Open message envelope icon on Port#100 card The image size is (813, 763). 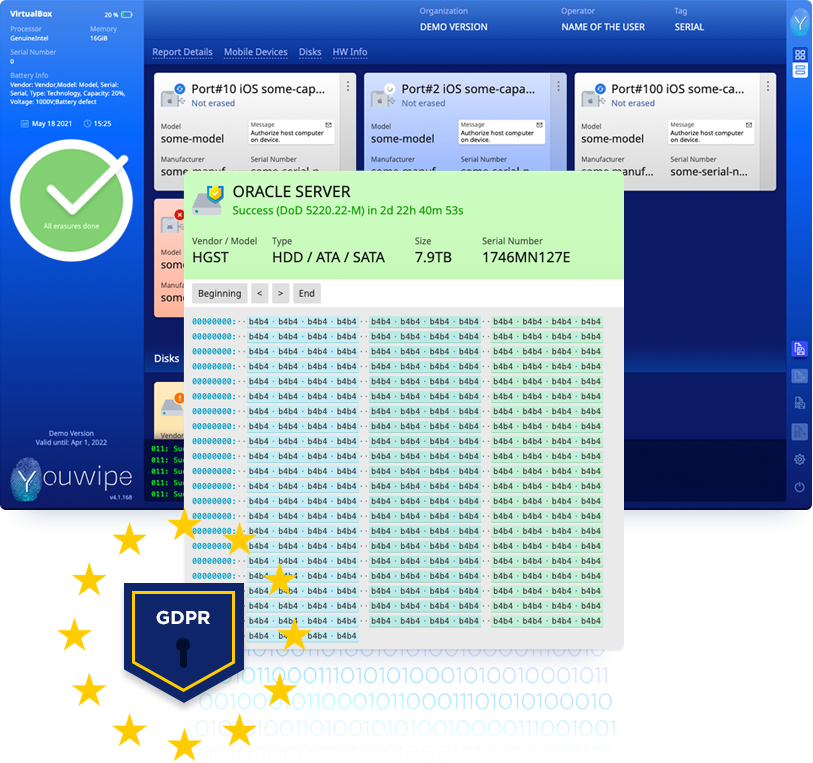tap(749, 125)
